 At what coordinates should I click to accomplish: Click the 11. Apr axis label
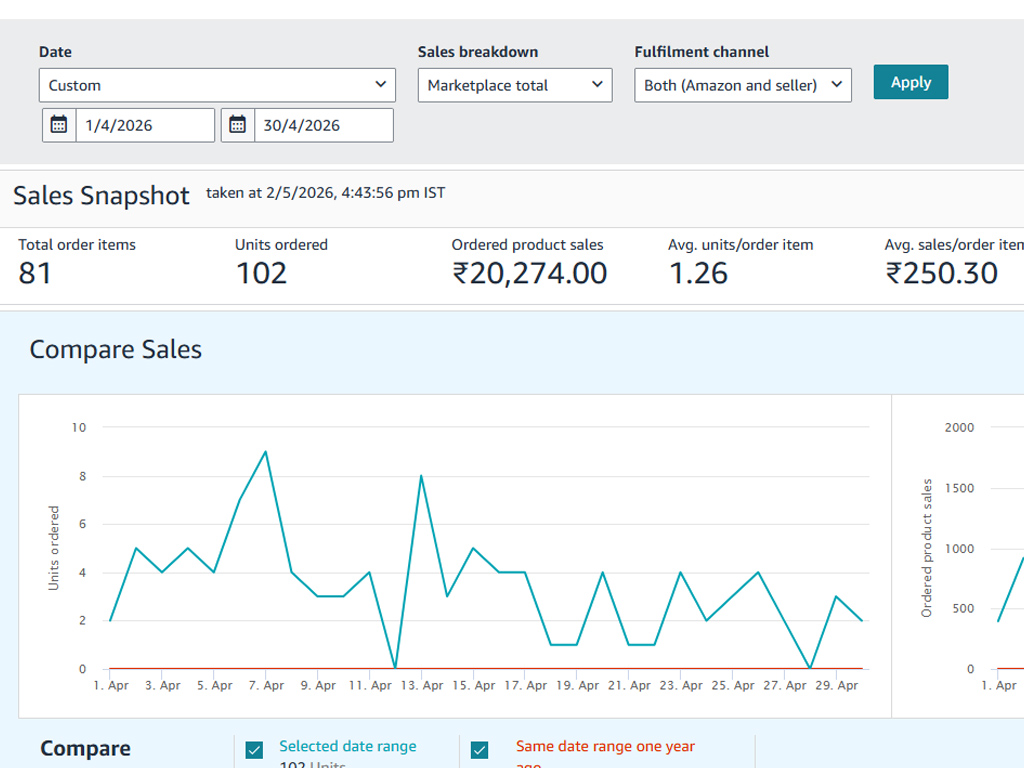[x=370, y=685]
